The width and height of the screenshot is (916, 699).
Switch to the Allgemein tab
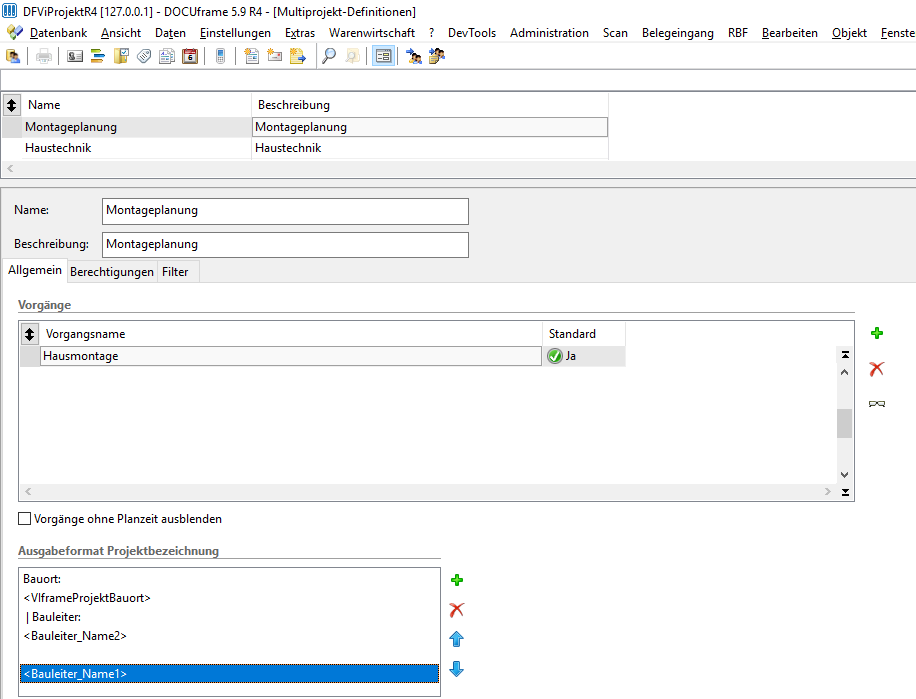coord(35,270)
